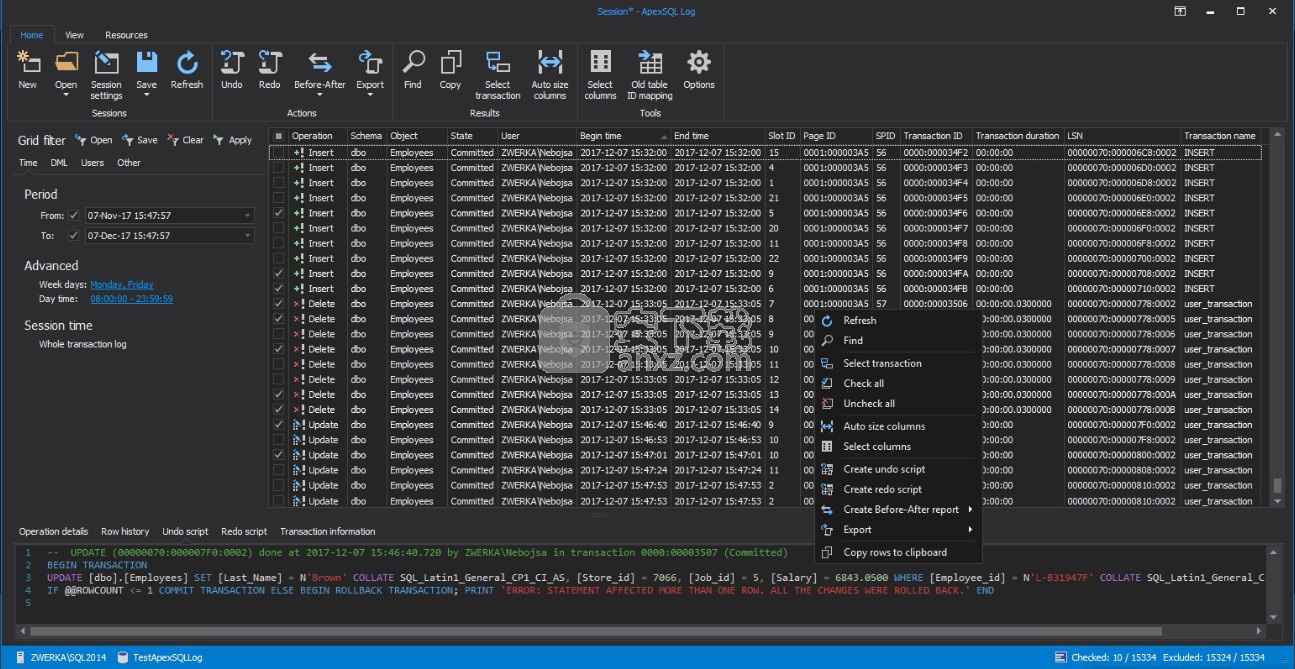Expand the Before-After dropdown arrow

[x=320, y=97]
